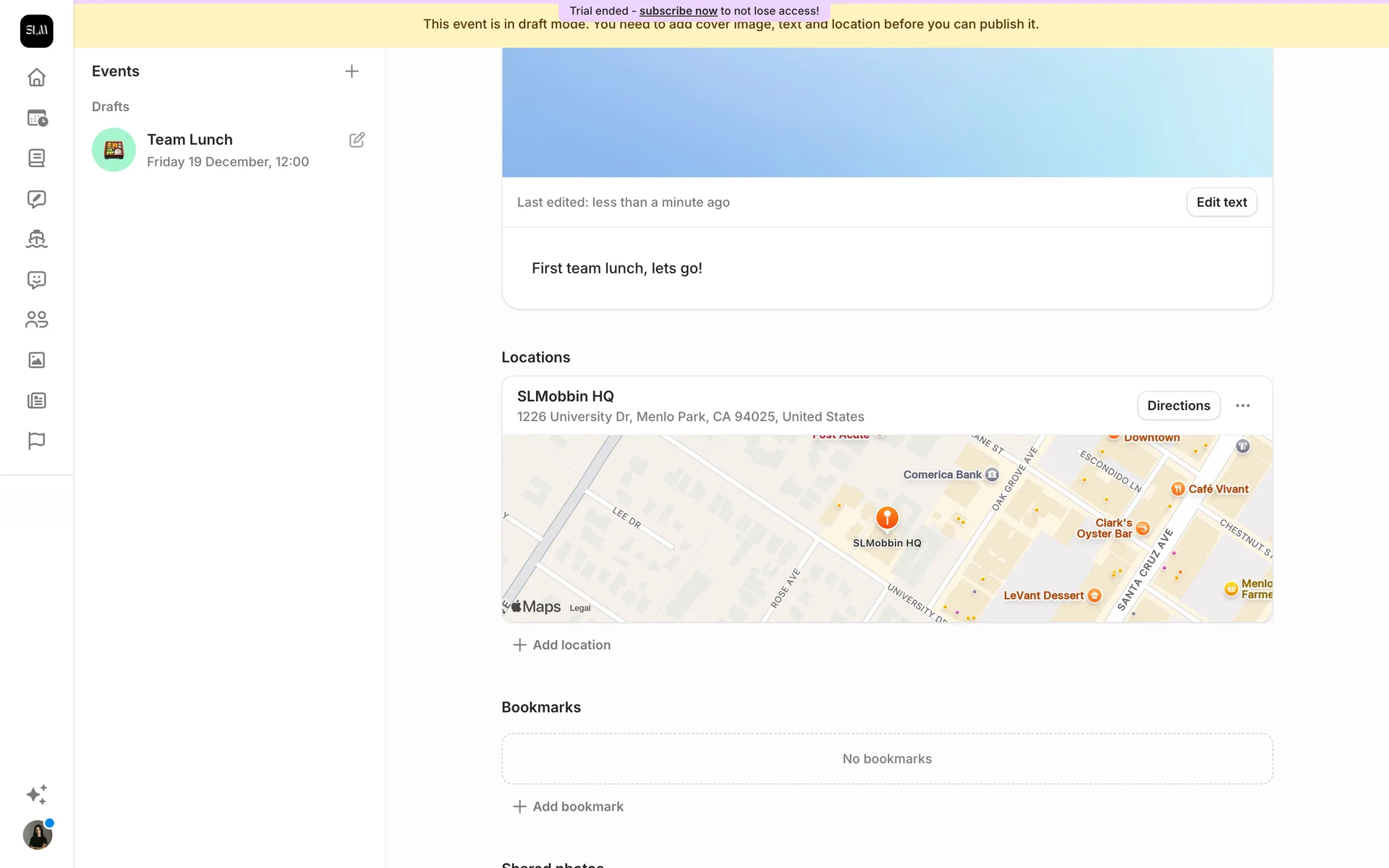Open the image gallery sidebar icon
The height and width of the screenshot is (868, 1389).
click(x=36, y=360)
